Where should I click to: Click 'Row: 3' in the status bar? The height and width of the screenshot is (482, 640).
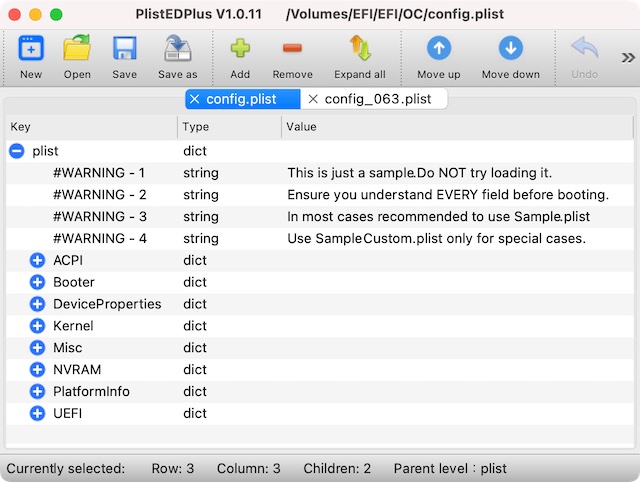(x=173, y=468)
